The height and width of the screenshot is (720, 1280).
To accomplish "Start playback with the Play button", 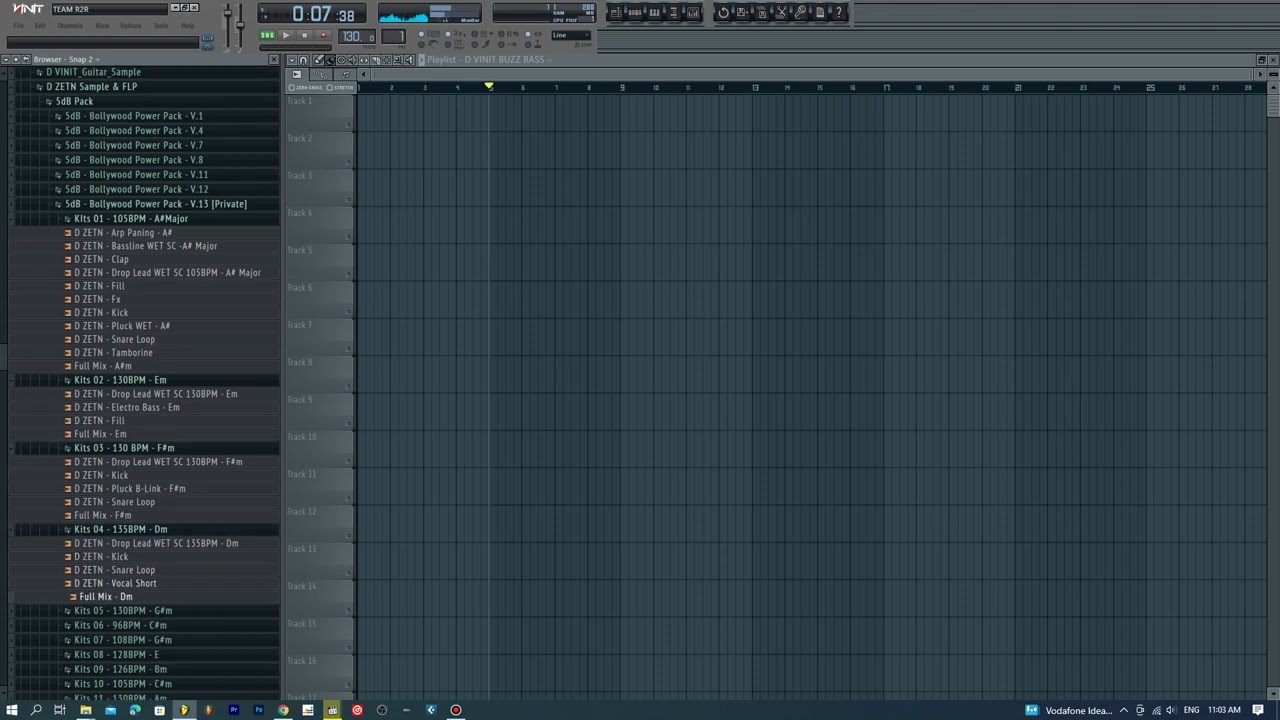I will coord(286,36).
